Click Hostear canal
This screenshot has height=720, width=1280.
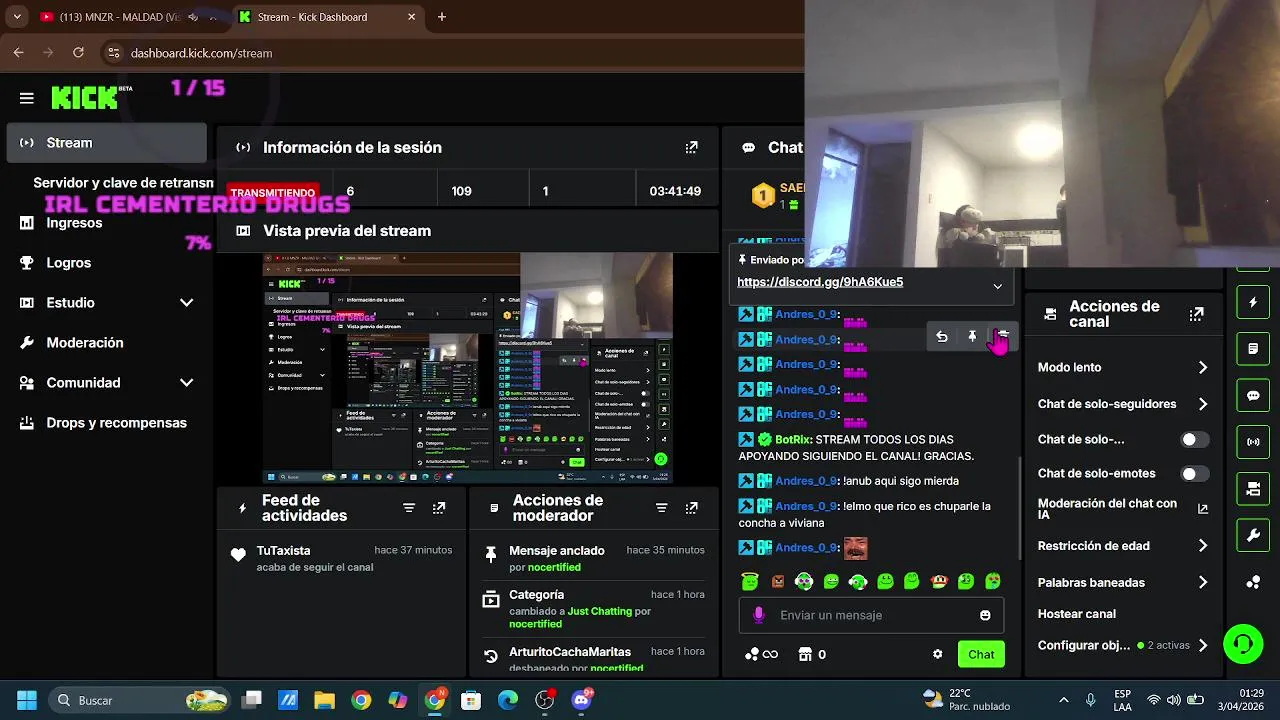pos(1077,614)
